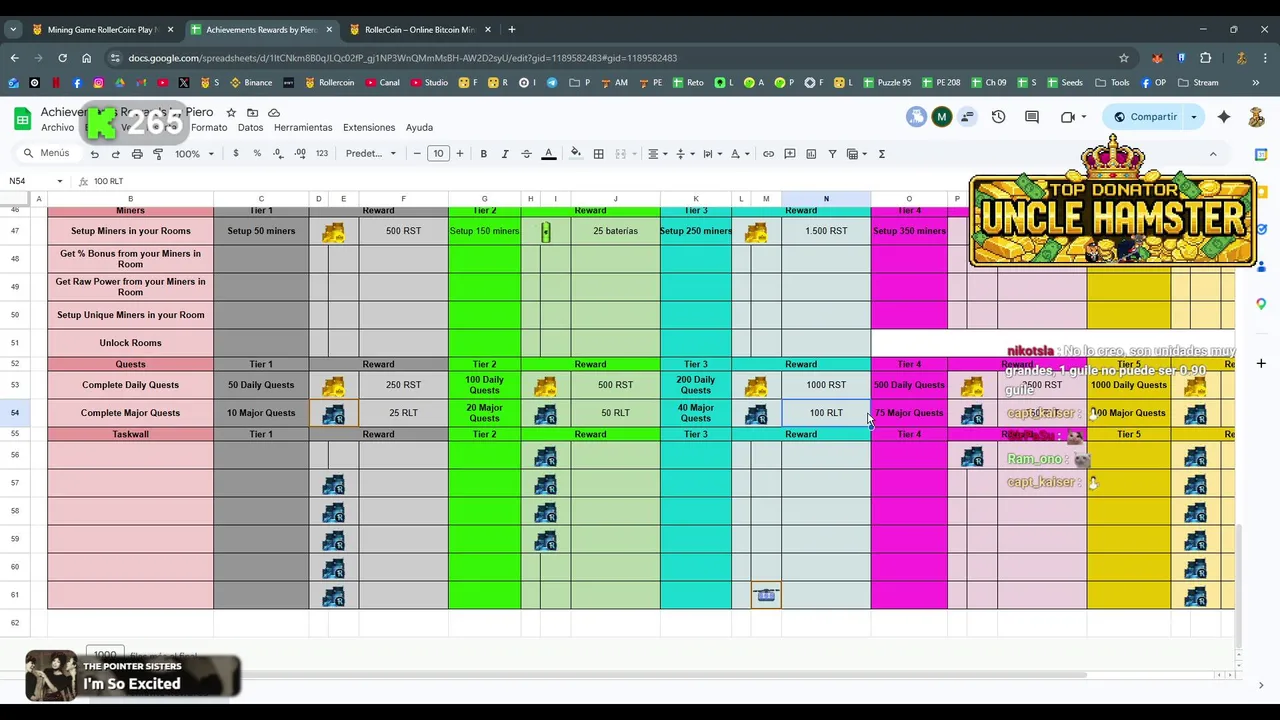Insert a link with toolbar icon
This screenshot has height=720, width=1280.
pyautogui.click(x=768, y=154)
